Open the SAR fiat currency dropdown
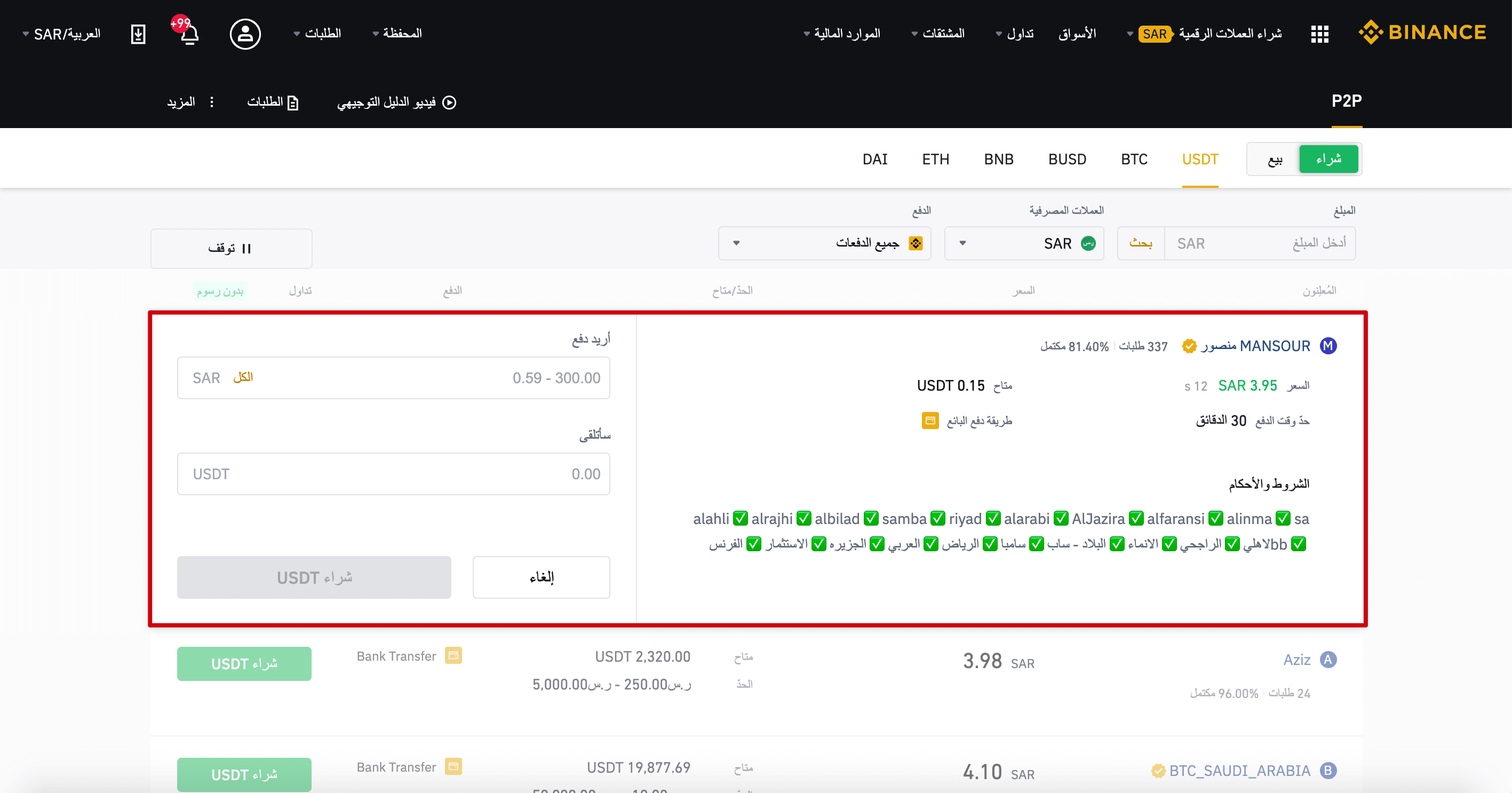This screenshot has height=793, width=1512. click(x=1024, y=243)
